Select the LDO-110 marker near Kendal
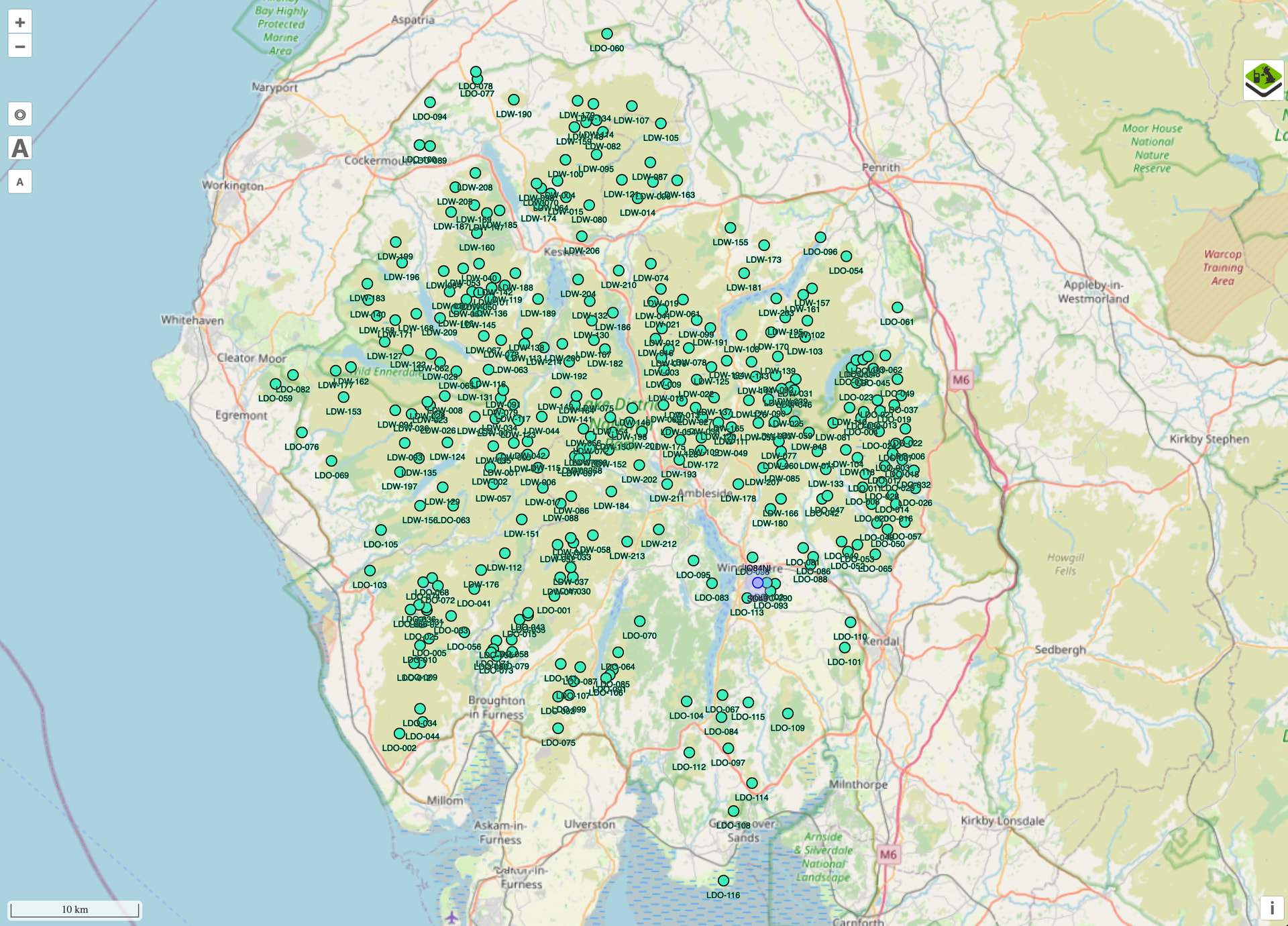The width and height of the screenshot is (1288, 926). click(851, 622)
